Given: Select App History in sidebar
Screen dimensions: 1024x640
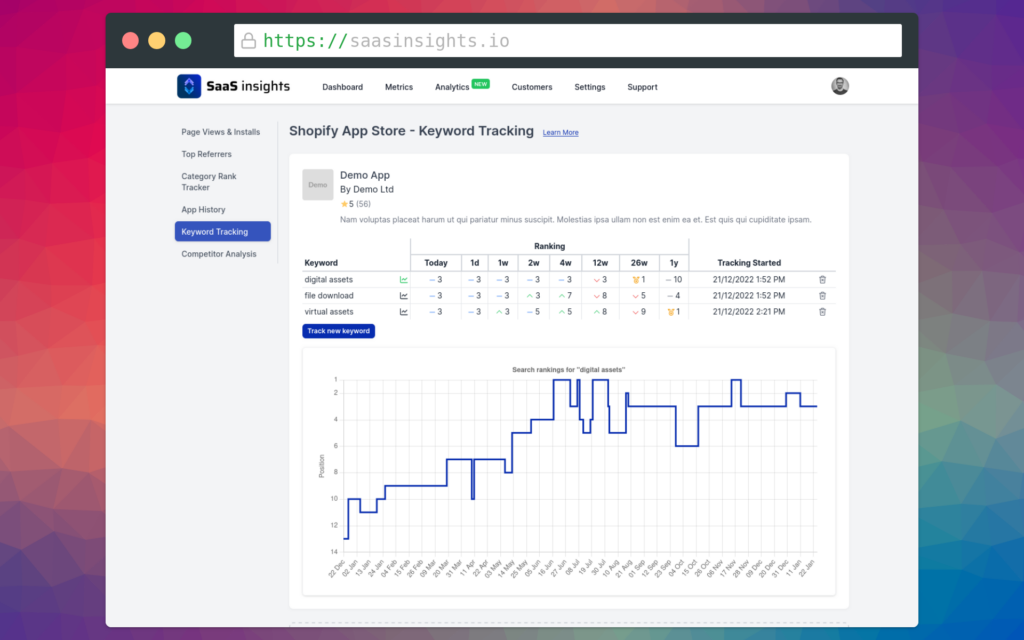Looking at the screenshot, I should [203, 210].
